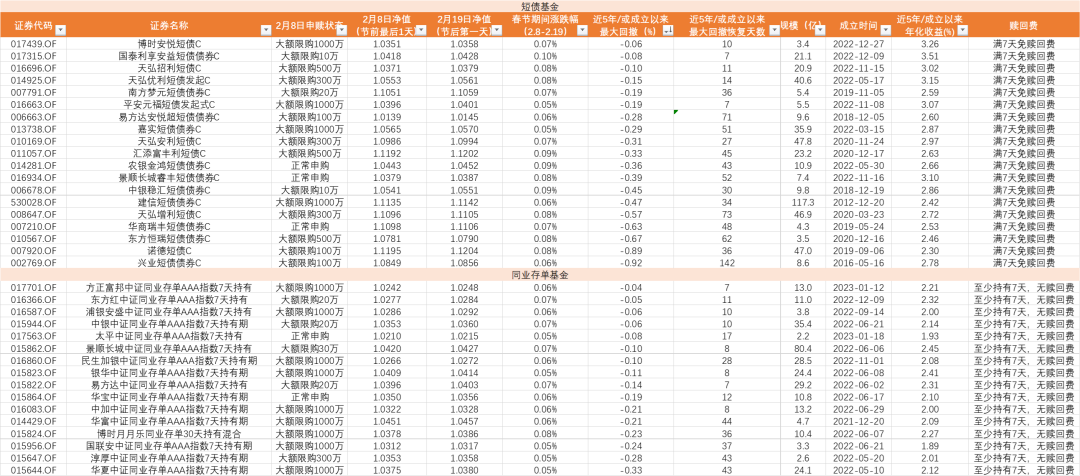Select 大额限购30万 in the 景顺长城中证同业存单 row

pyautogui.click(x=309, y=348)
